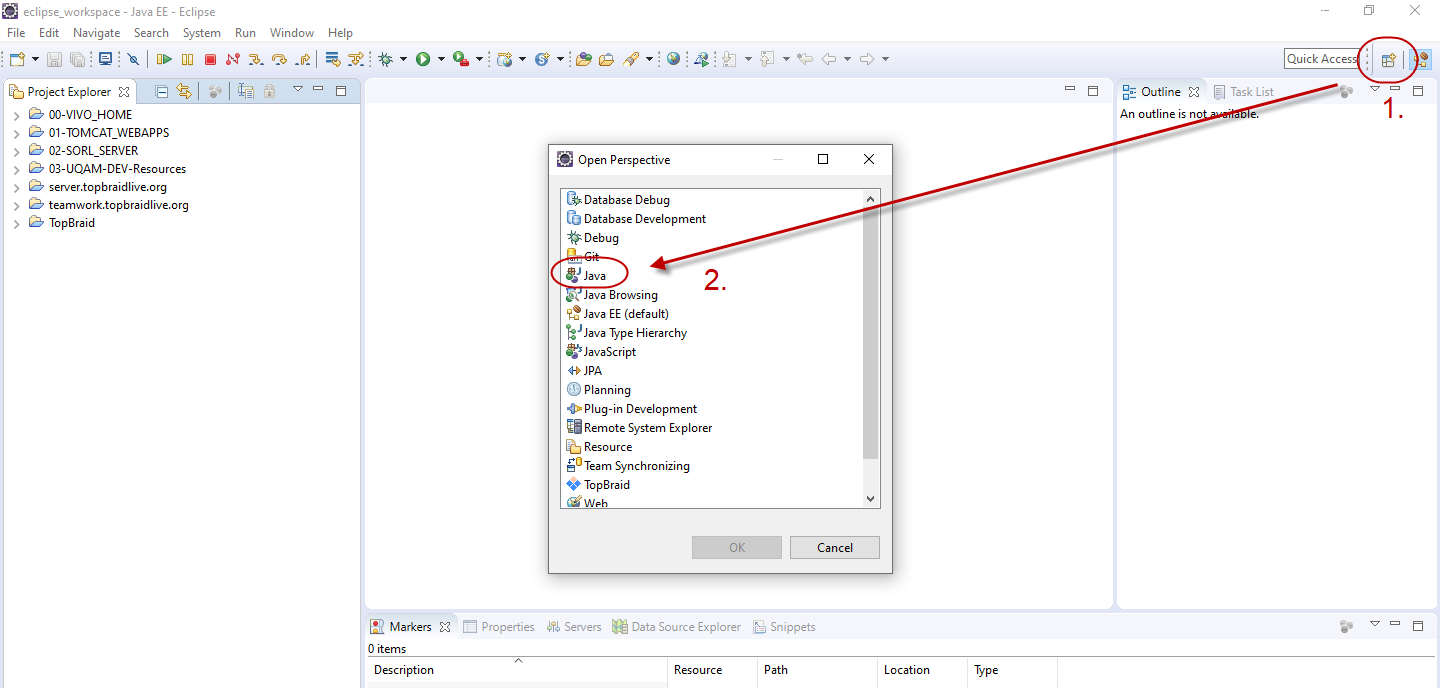Toggle the Java EE perspective button
Image resolution: width=1440 pixels, height=688 pixels.
pos(1421,59)
